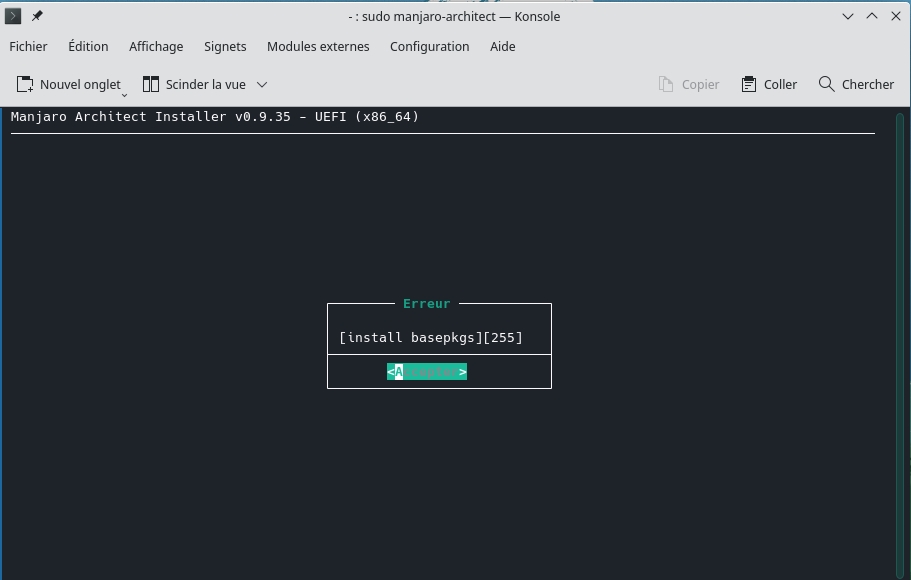Open the Configuration menu
This screenshot has width=911, height=580.
click(429, 46)
